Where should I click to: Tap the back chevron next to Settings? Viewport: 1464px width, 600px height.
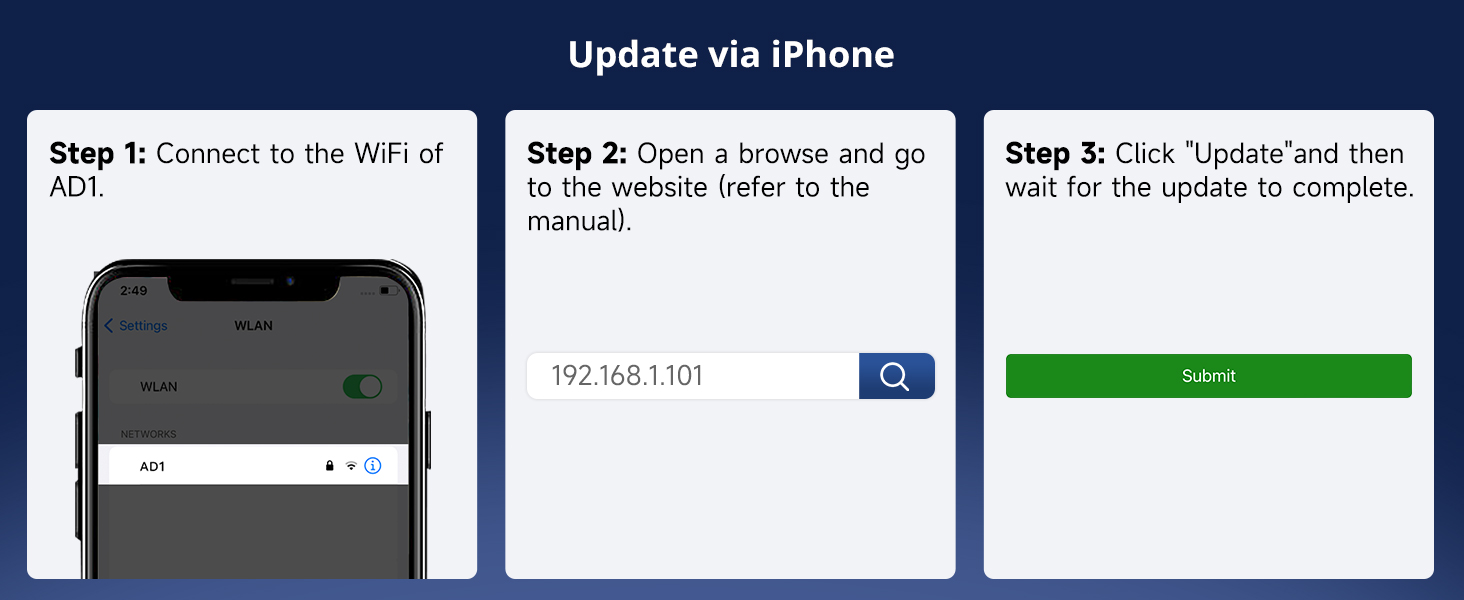click(109, 326)
